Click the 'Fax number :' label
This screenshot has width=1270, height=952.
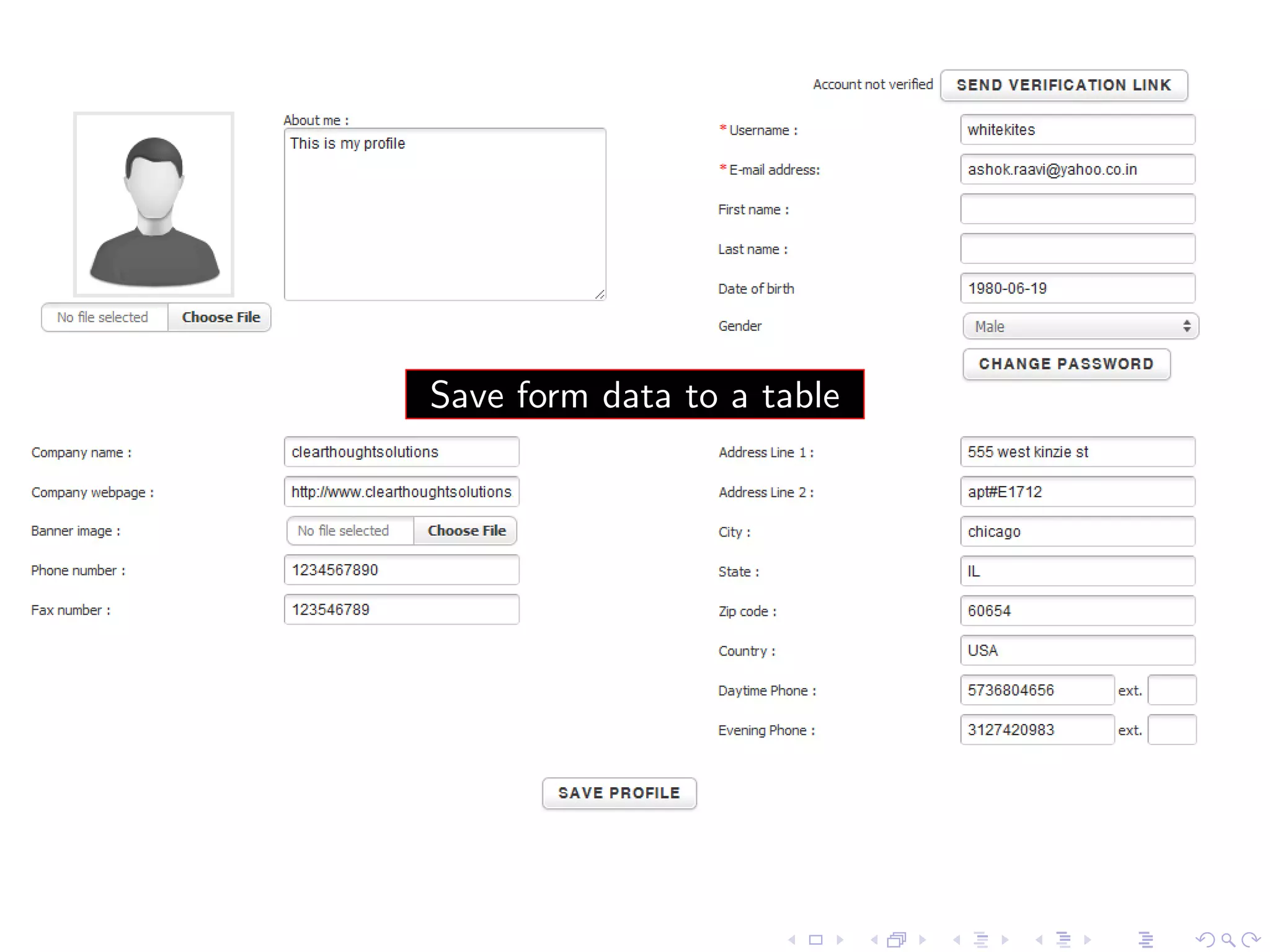(x=71, y=610)
